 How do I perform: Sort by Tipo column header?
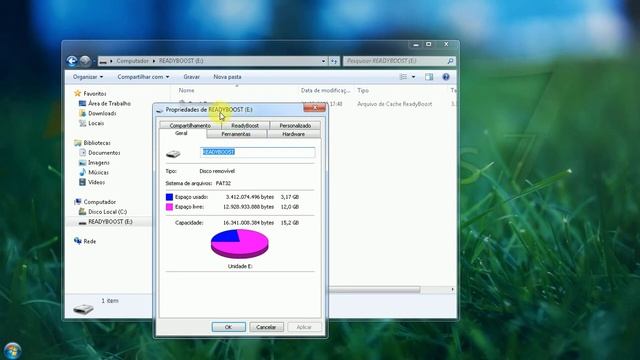[363, 90]
